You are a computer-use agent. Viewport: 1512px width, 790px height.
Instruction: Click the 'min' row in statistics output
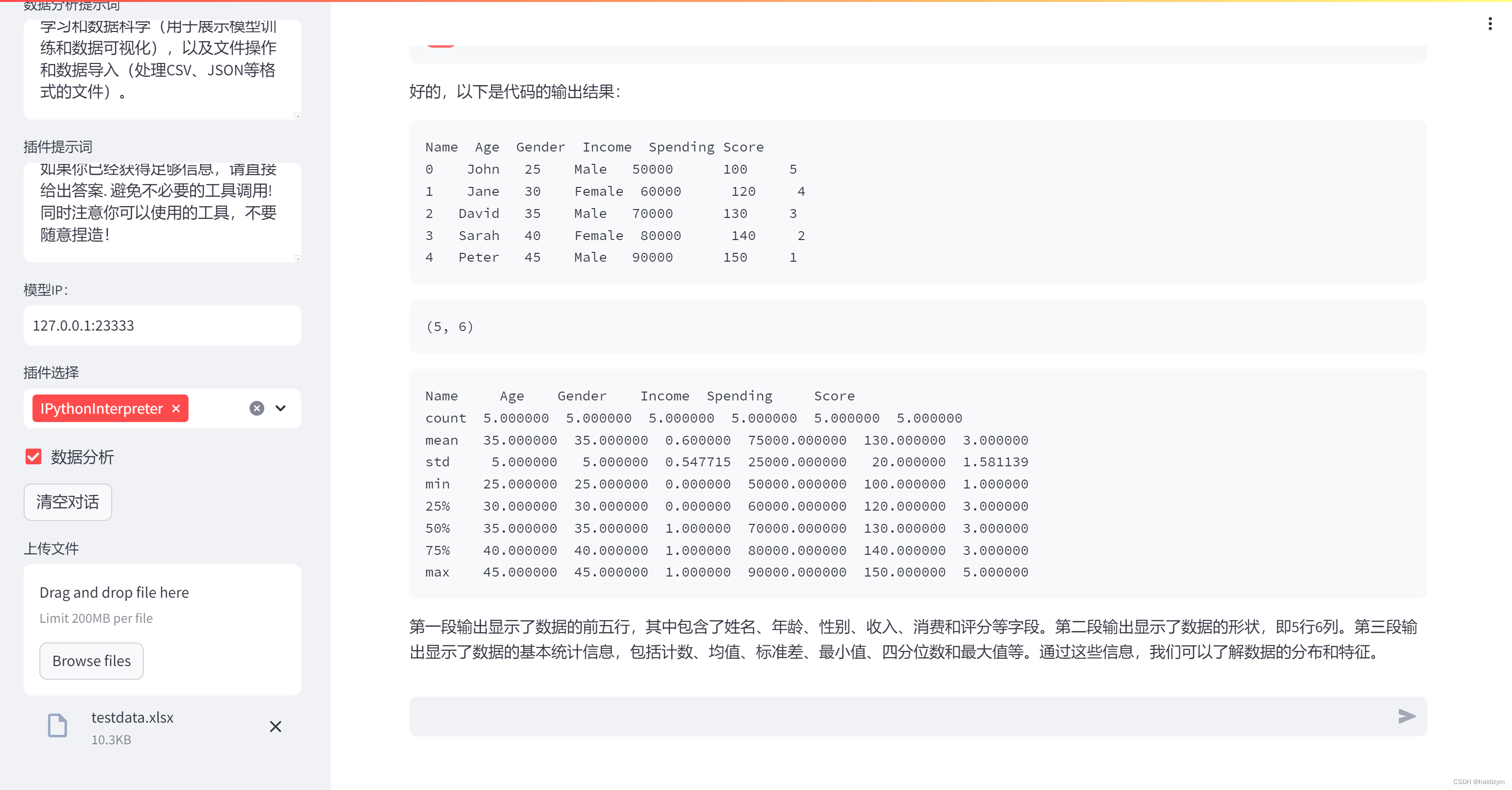[x=726, y=484]
